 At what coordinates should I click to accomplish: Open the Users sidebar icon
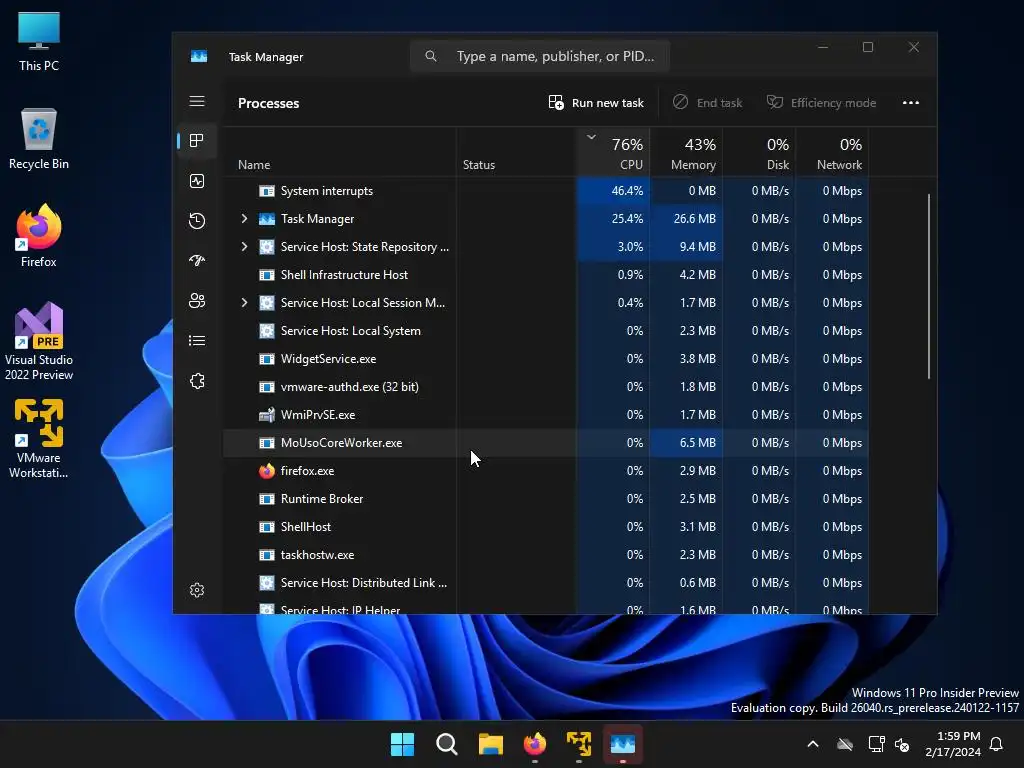click(x=197, y=300)
